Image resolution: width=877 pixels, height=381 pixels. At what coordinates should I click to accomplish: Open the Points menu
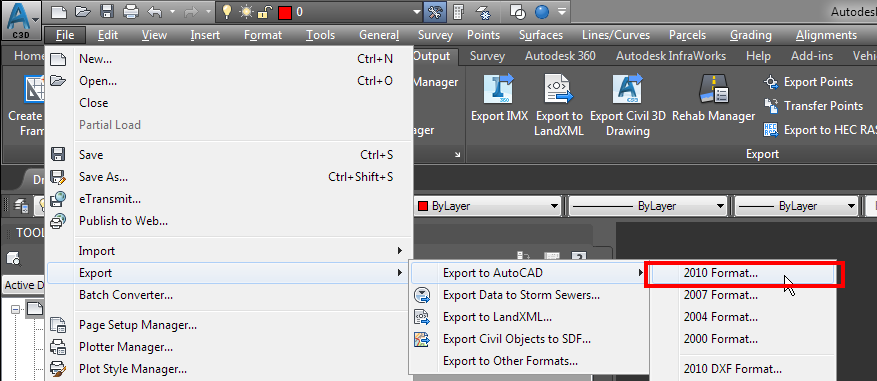tap(483, 35)
